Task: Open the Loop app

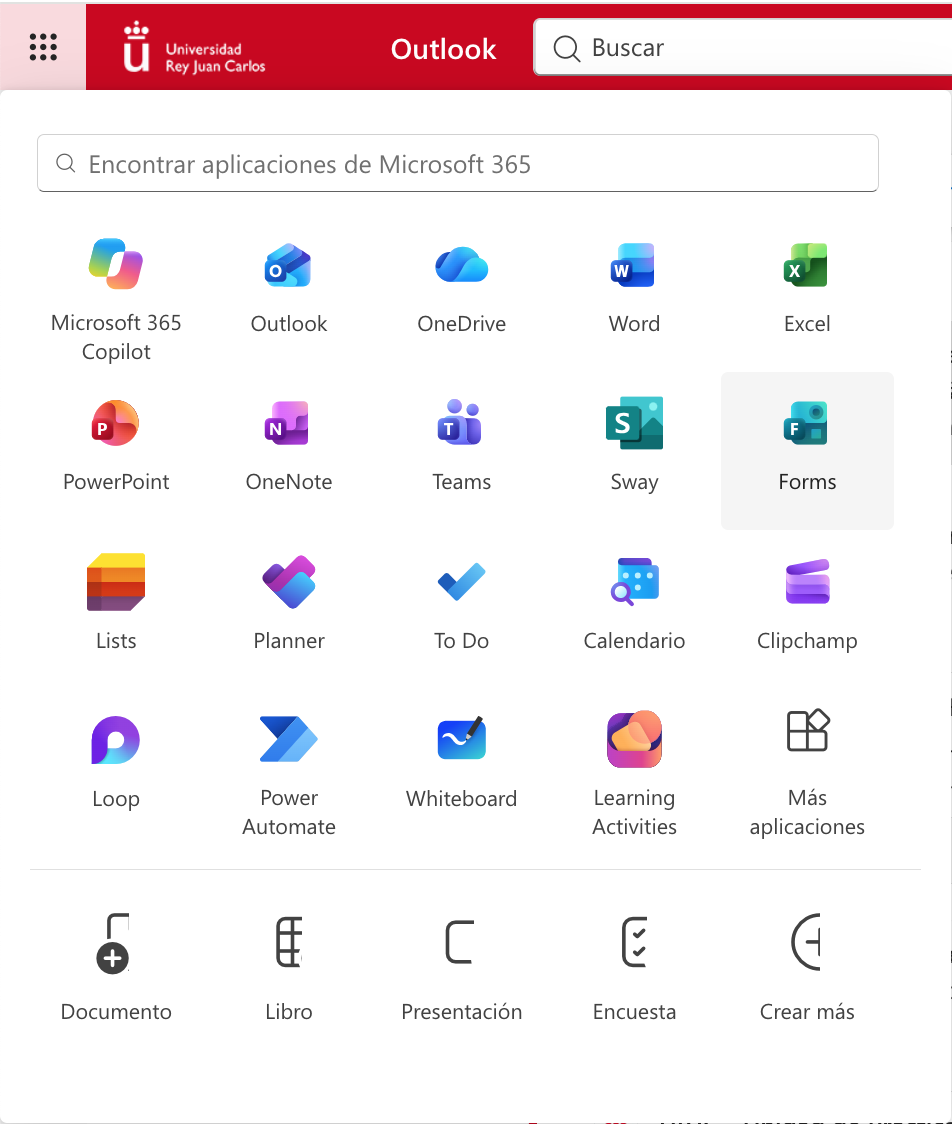Action: point(116,768)
